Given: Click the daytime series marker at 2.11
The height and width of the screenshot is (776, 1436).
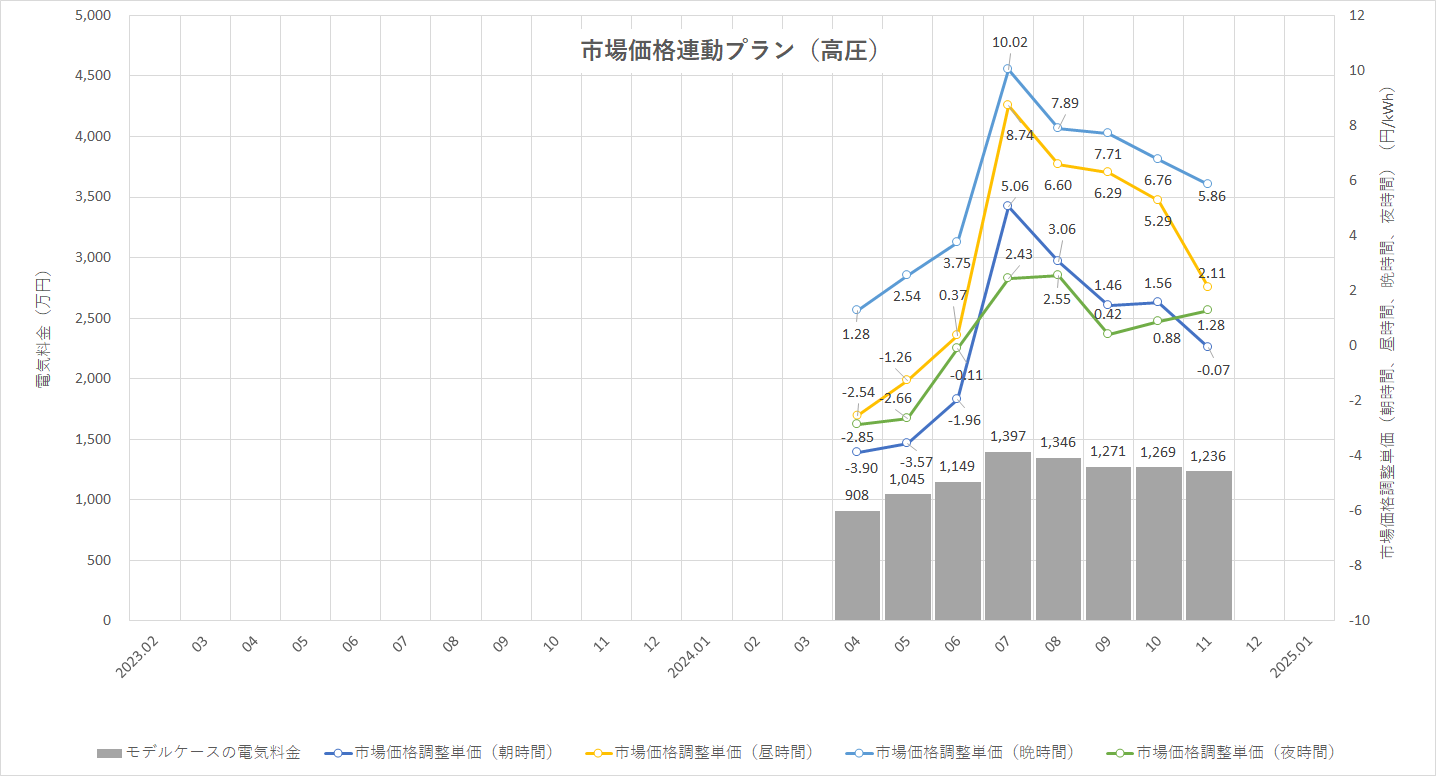Looking at the screenshot, I should pos(1208,287).
